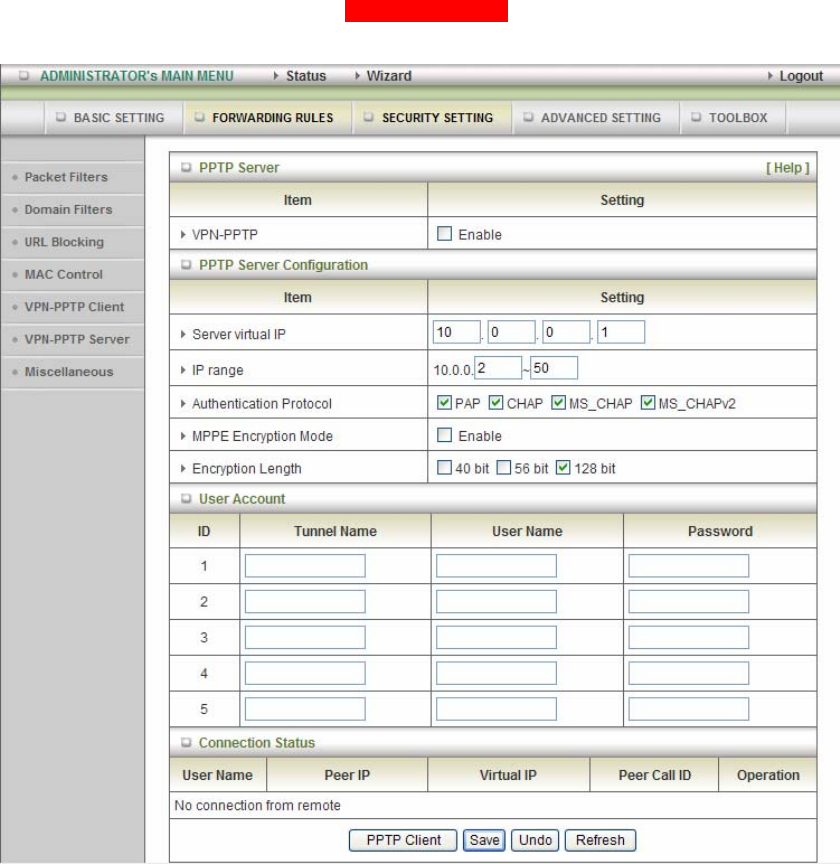Toggle the MS_CHAP checkbox
This screenshot has width=840, height=864.
tap(558, 403)
